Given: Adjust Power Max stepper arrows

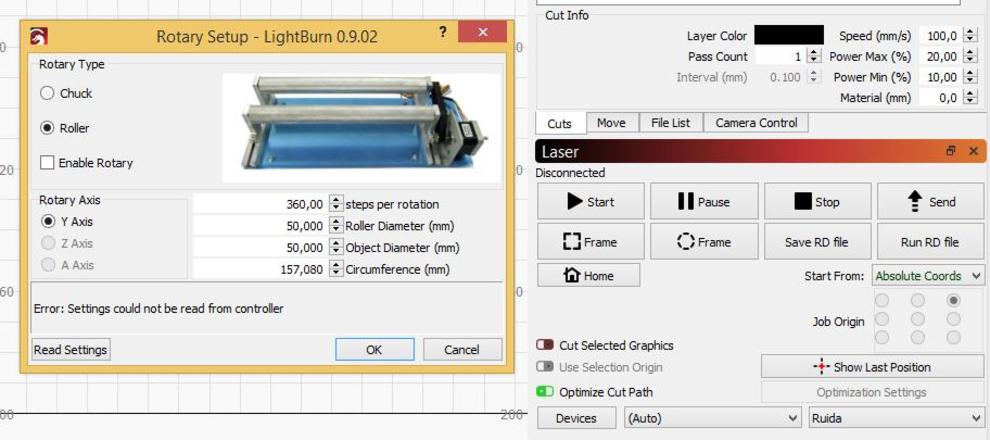Looking at the screenshot, I should pyautogui.click(x=970, y=56).
